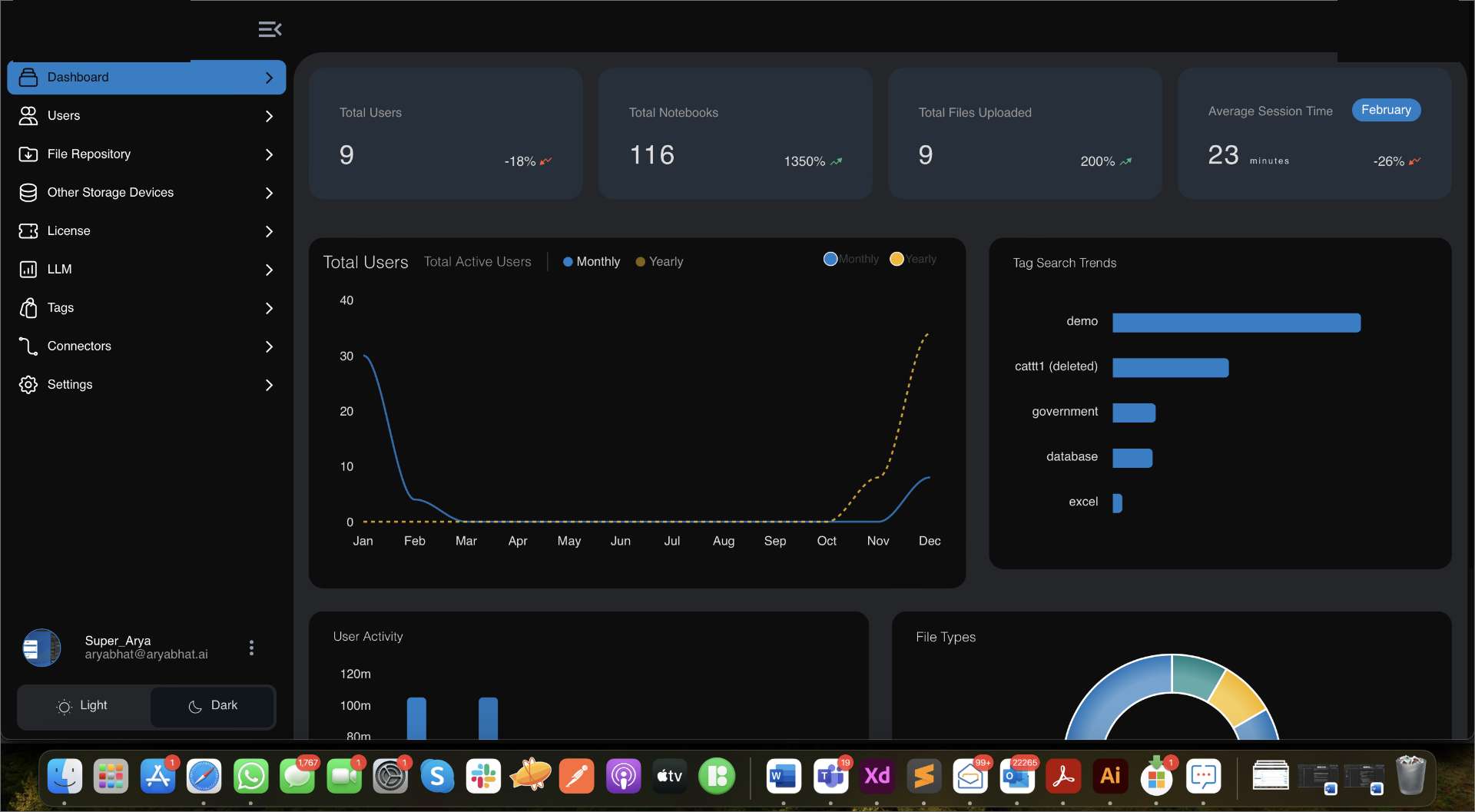Switch to the Total Active Users tab
The image size is (1475, 812).
pyautogui.click(x=477, y=262)
